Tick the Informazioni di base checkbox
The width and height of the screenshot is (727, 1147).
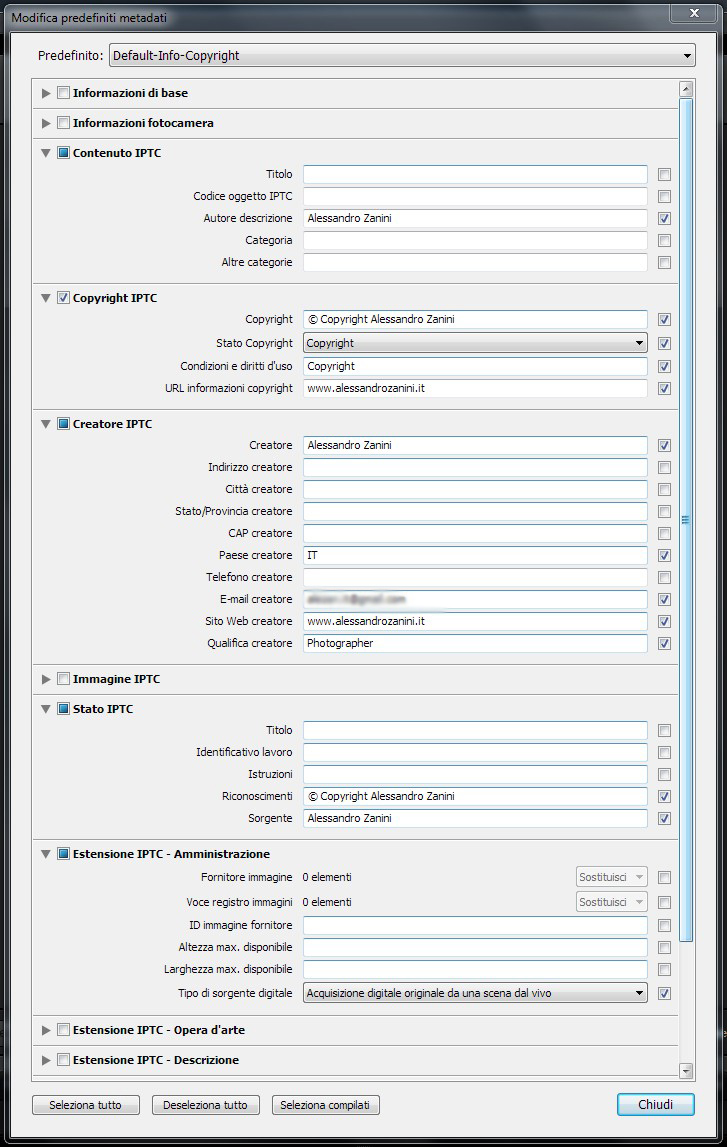tap(63, 93)
